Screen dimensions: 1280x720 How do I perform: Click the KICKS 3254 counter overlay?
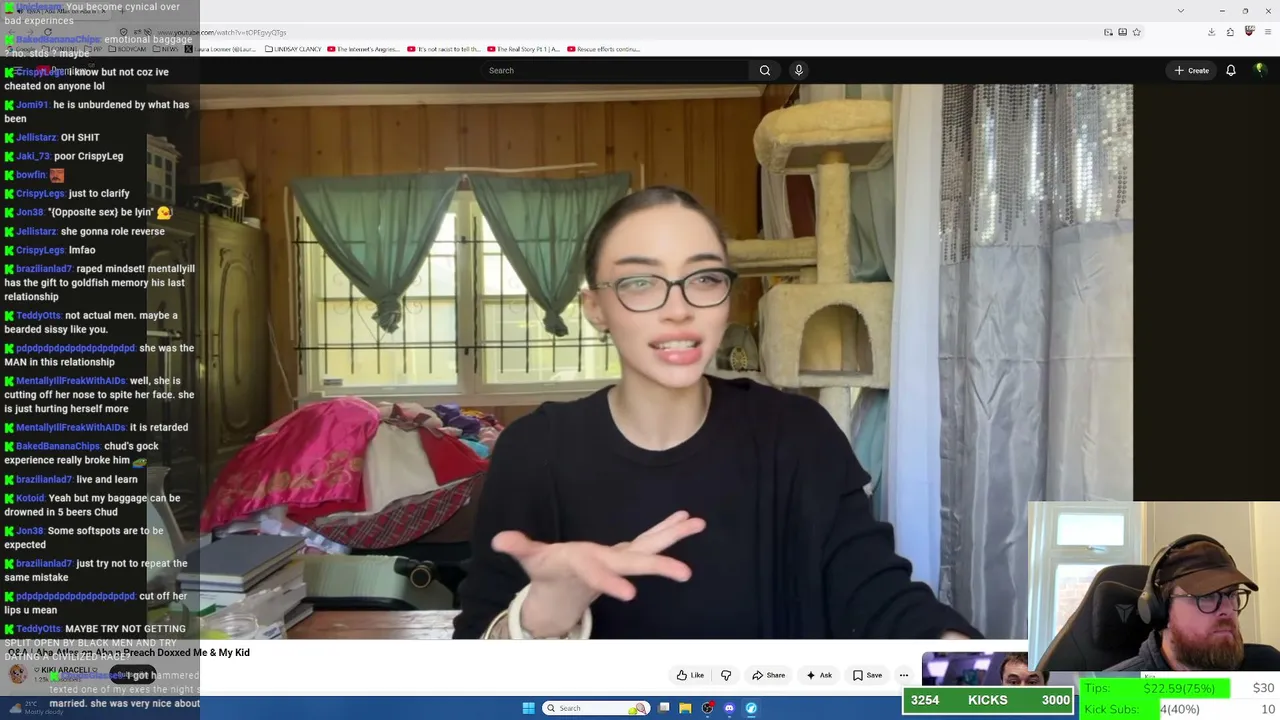coord(988,700)
